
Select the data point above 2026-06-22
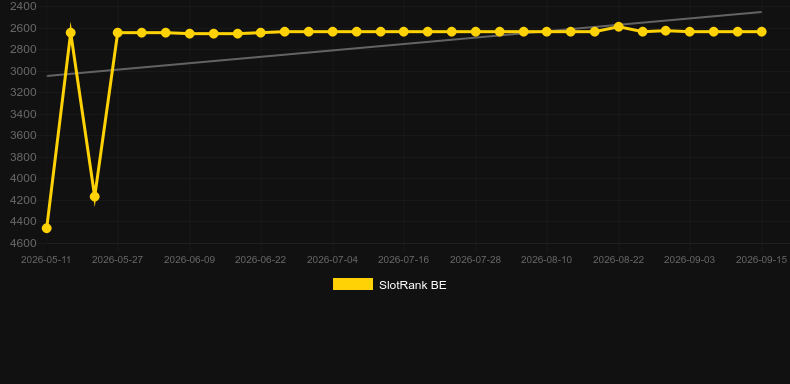pyautogui.click(x=260, y=33)
